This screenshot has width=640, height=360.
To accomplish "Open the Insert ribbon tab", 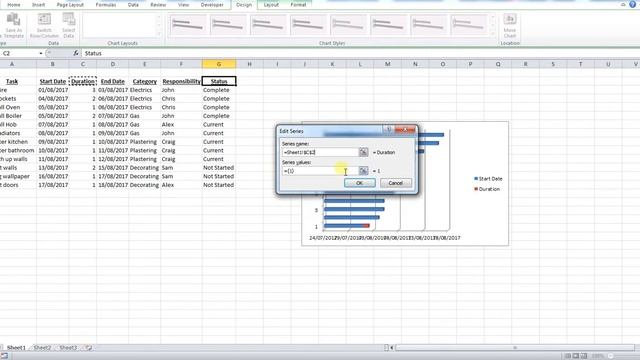I will point(38,5).
